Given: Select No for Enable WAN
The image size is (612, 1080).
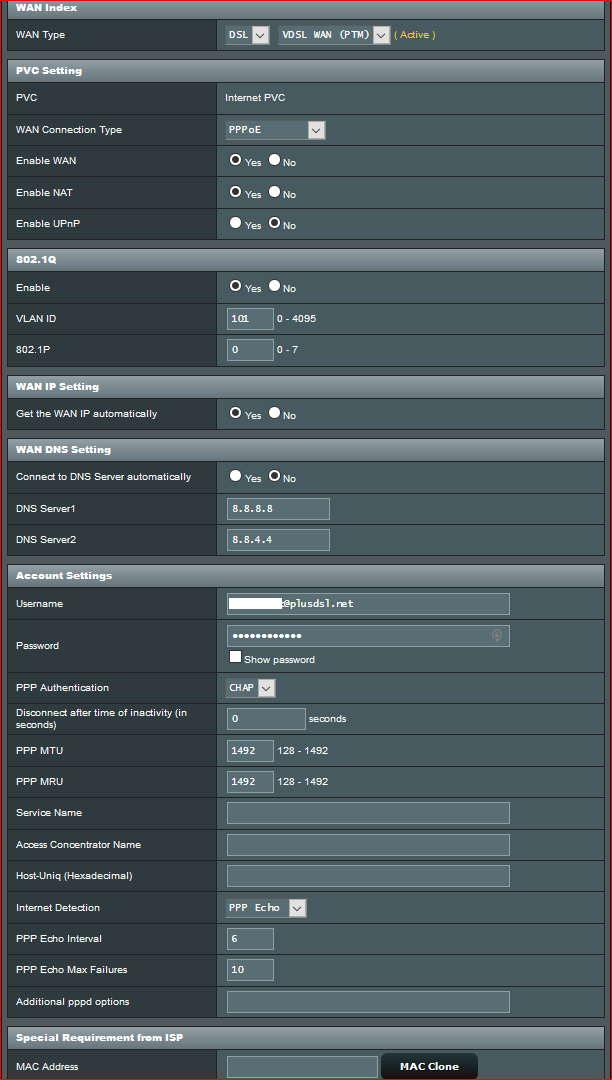Looking at the screenshot, I should pos(275,160).
